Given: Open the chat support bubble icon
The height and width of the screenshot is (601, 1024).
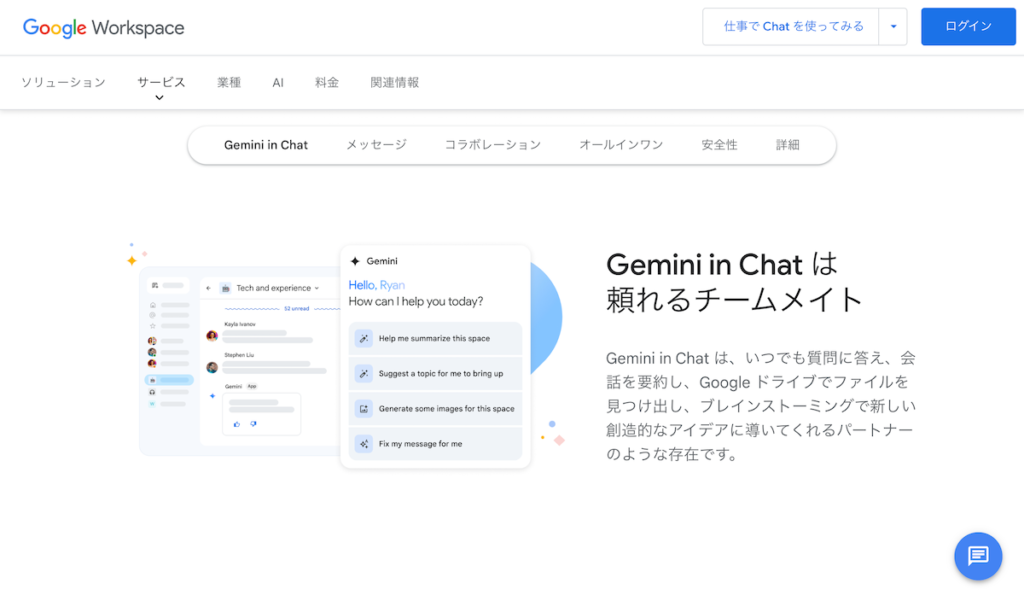Looking at the screenshot, I should tap(978, 556).
